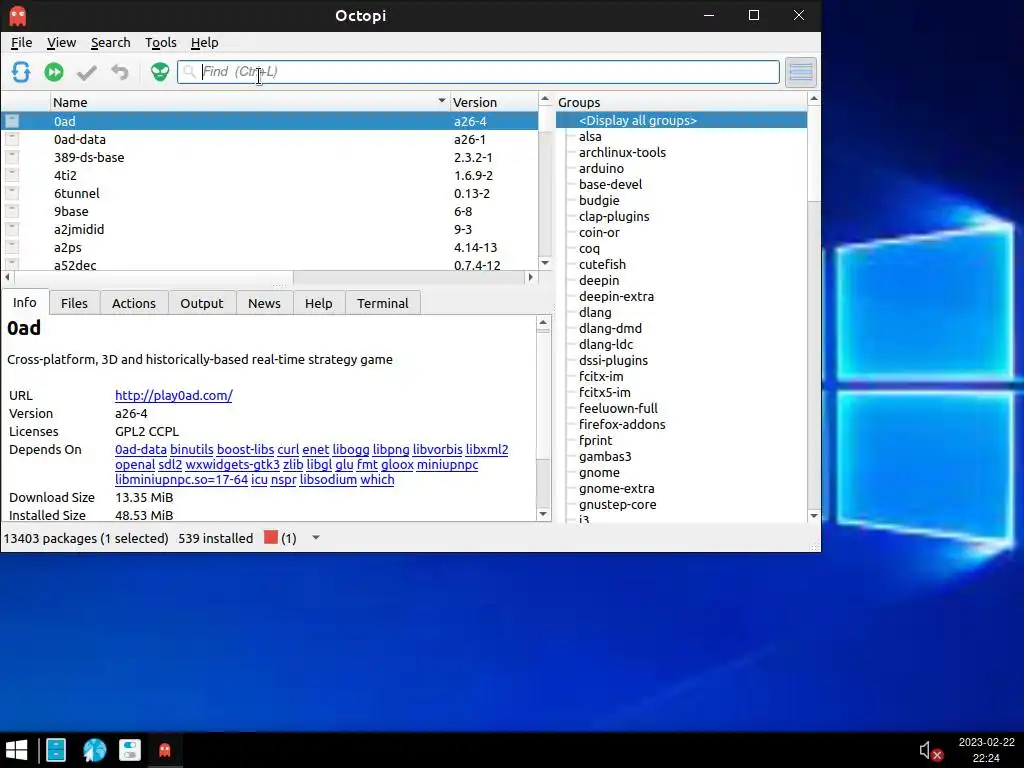Screen dimensions: 1024x768
Task: Follow the boost-libs dependency link
Action: click(x=245, y=449)
